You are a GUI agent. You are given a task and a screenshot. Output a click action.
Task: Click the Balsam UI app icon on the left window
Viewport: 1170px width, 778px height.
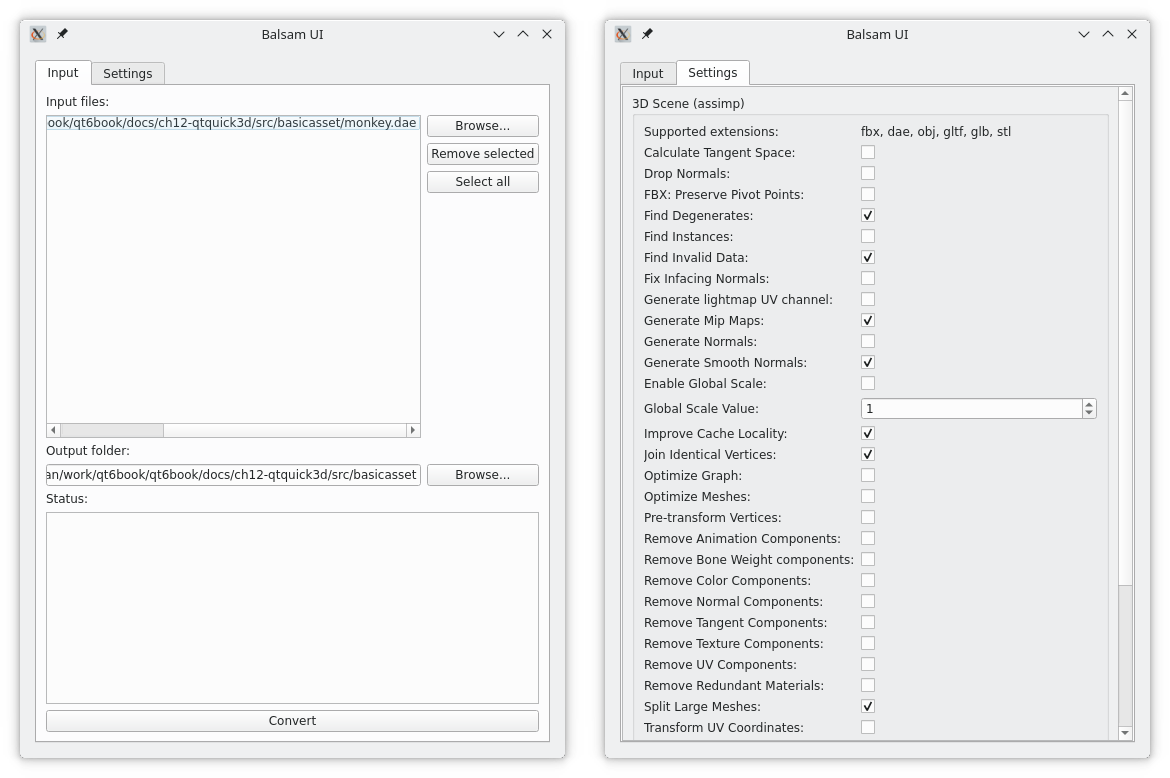click(x=39, y=33)
